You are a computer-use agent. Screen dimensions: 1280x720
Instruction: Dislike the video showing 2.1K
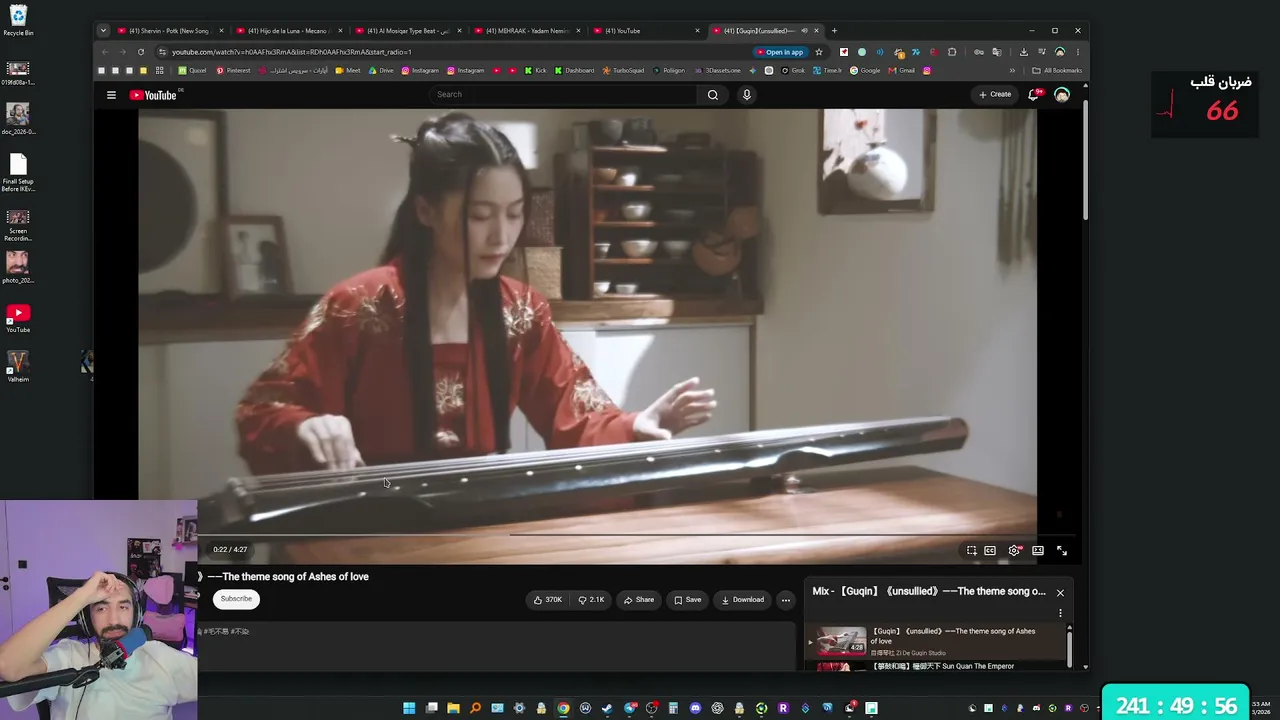tap(591, 600)
